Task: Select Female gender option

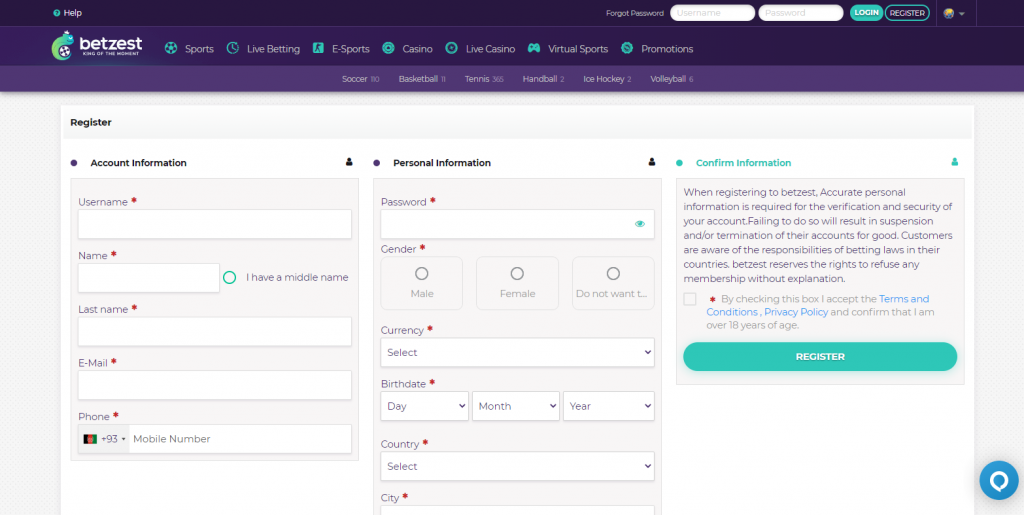Action: pos(517,283)
